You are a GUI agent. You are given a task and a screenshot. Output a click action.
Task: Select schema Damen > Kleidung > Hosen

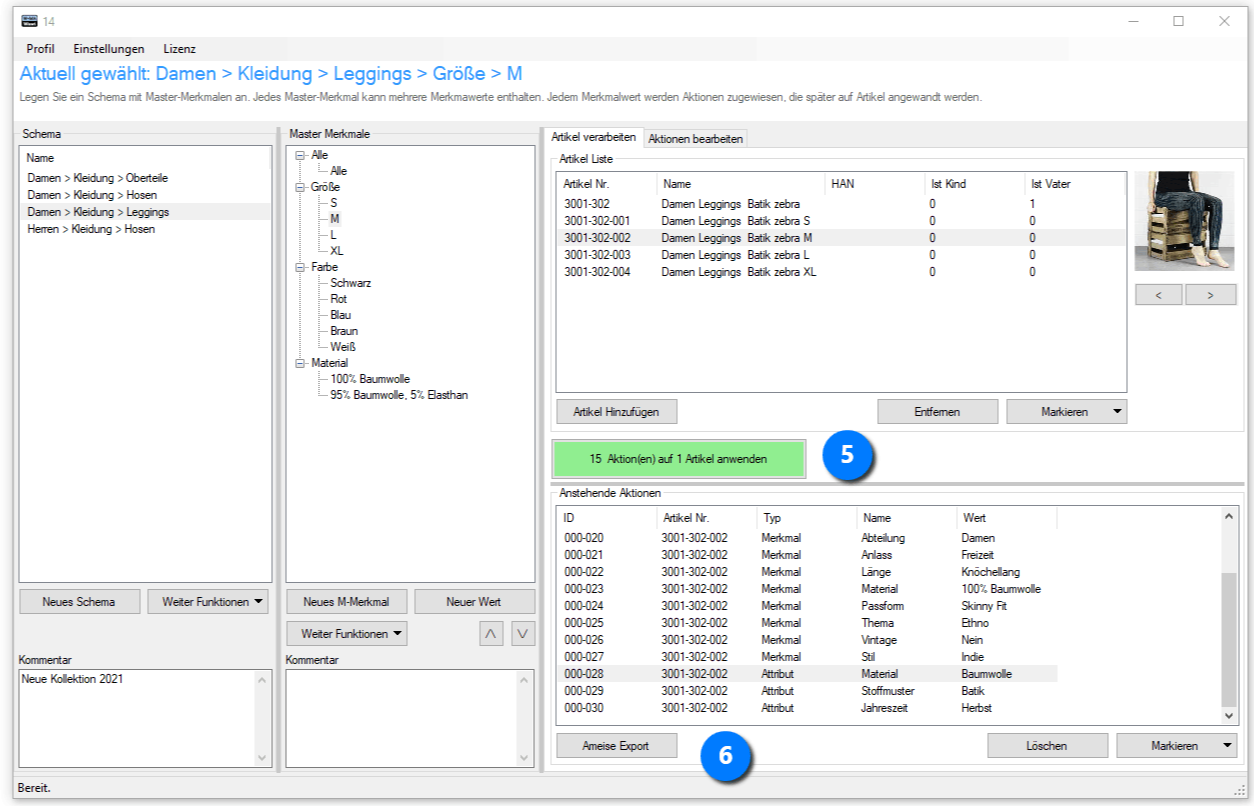(92, 195)
